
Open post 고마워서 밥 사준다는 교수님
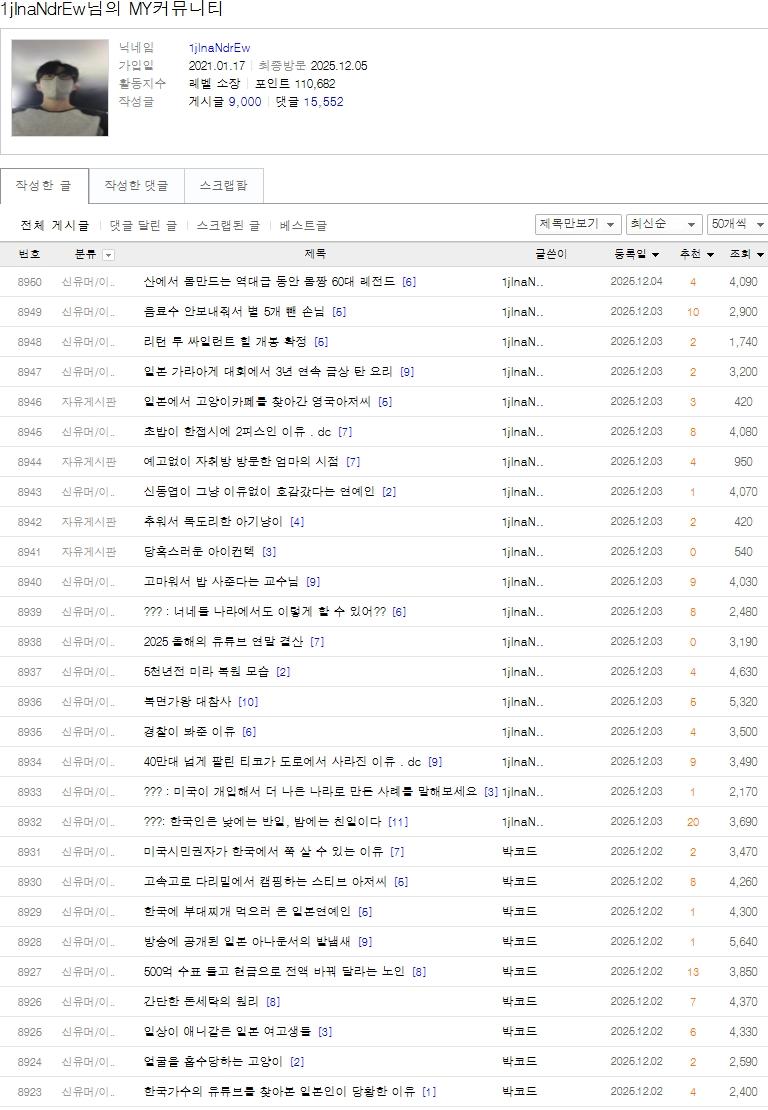[x=220, y=581]
